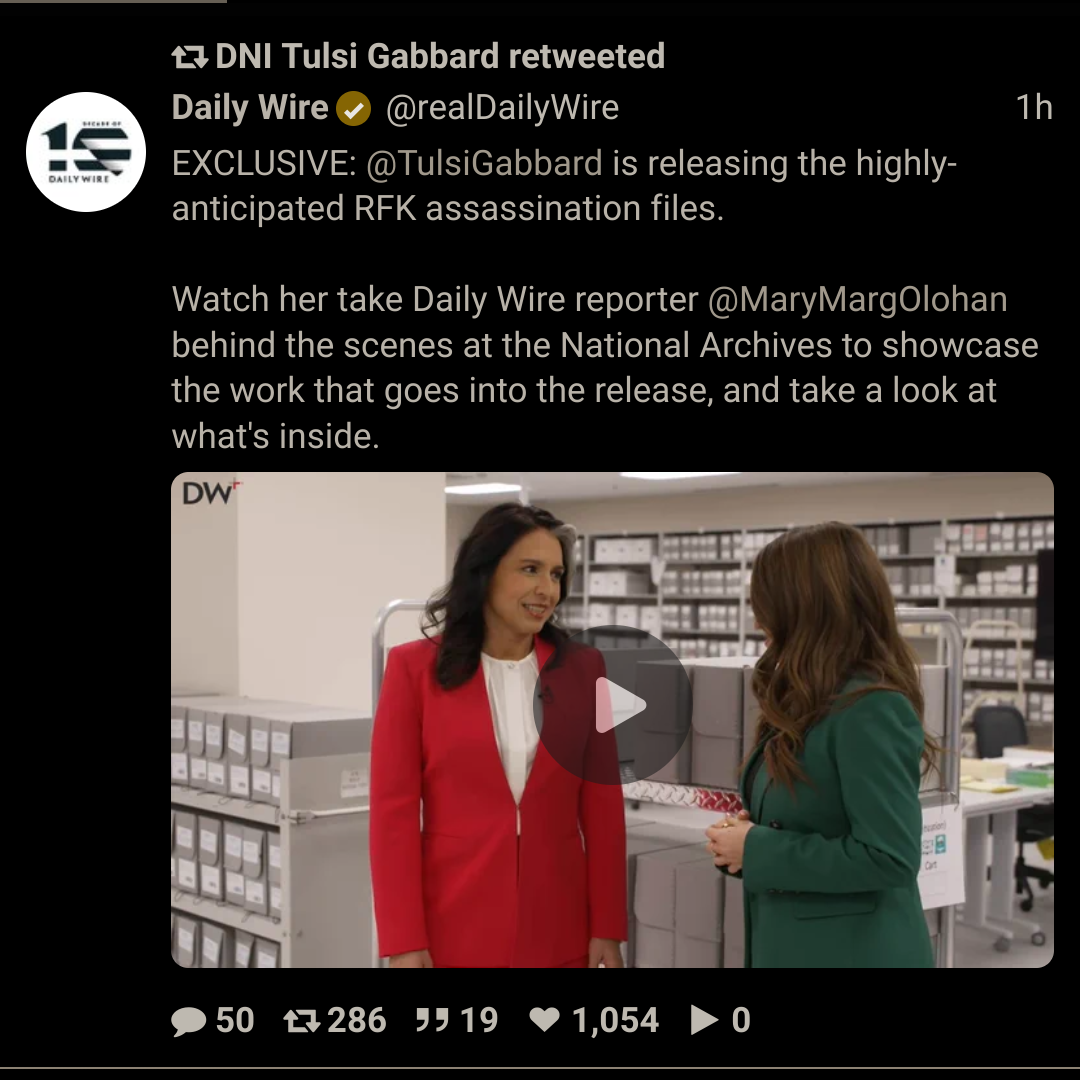The height and width of the screenshot is (1080, 1080).
Task: Click the video views triangle icon
Action: (704, 1020)
